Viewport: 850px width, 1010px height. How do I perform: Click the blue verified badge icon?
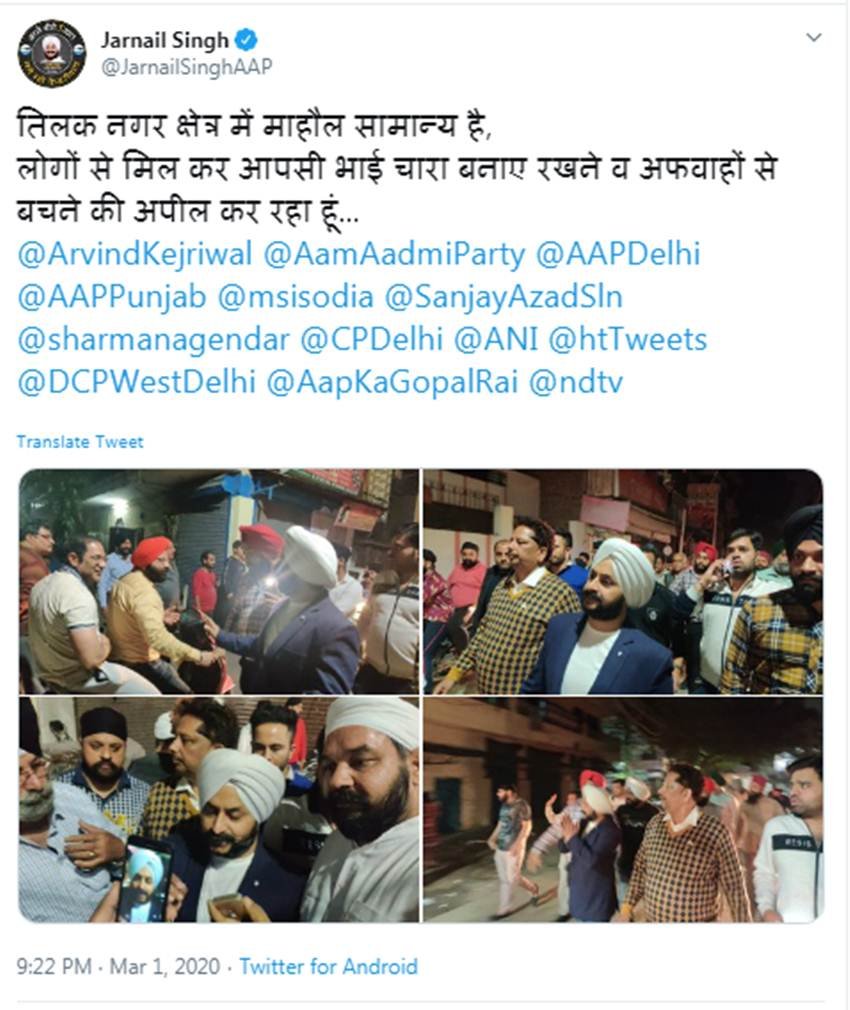click(x=246, y=40)
